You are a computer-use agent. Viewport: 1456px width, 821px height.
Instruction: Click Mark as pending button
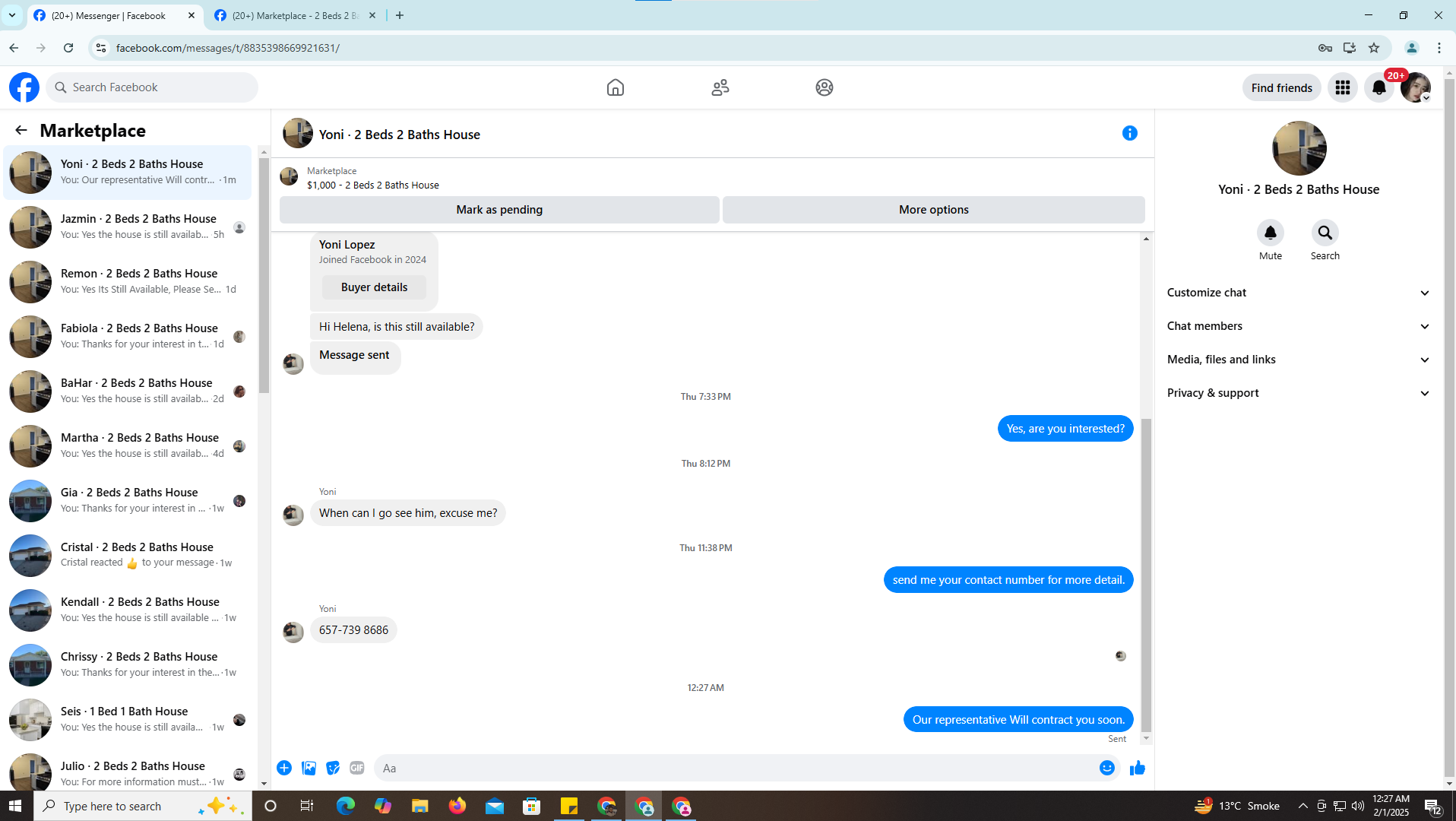[x=499, y=210]
